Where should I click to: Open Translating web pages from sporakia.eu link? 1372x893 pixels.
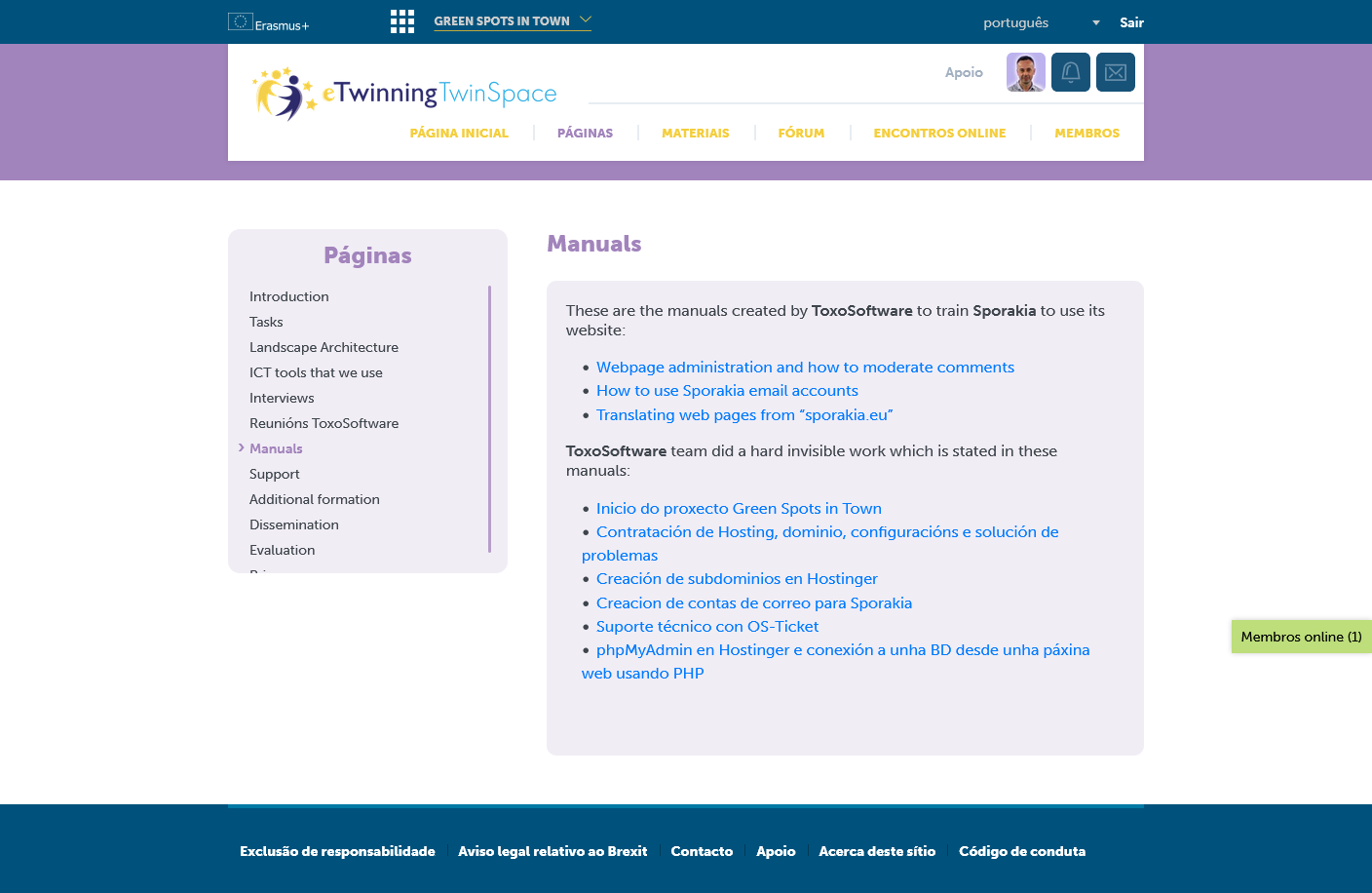pos(744,415)
